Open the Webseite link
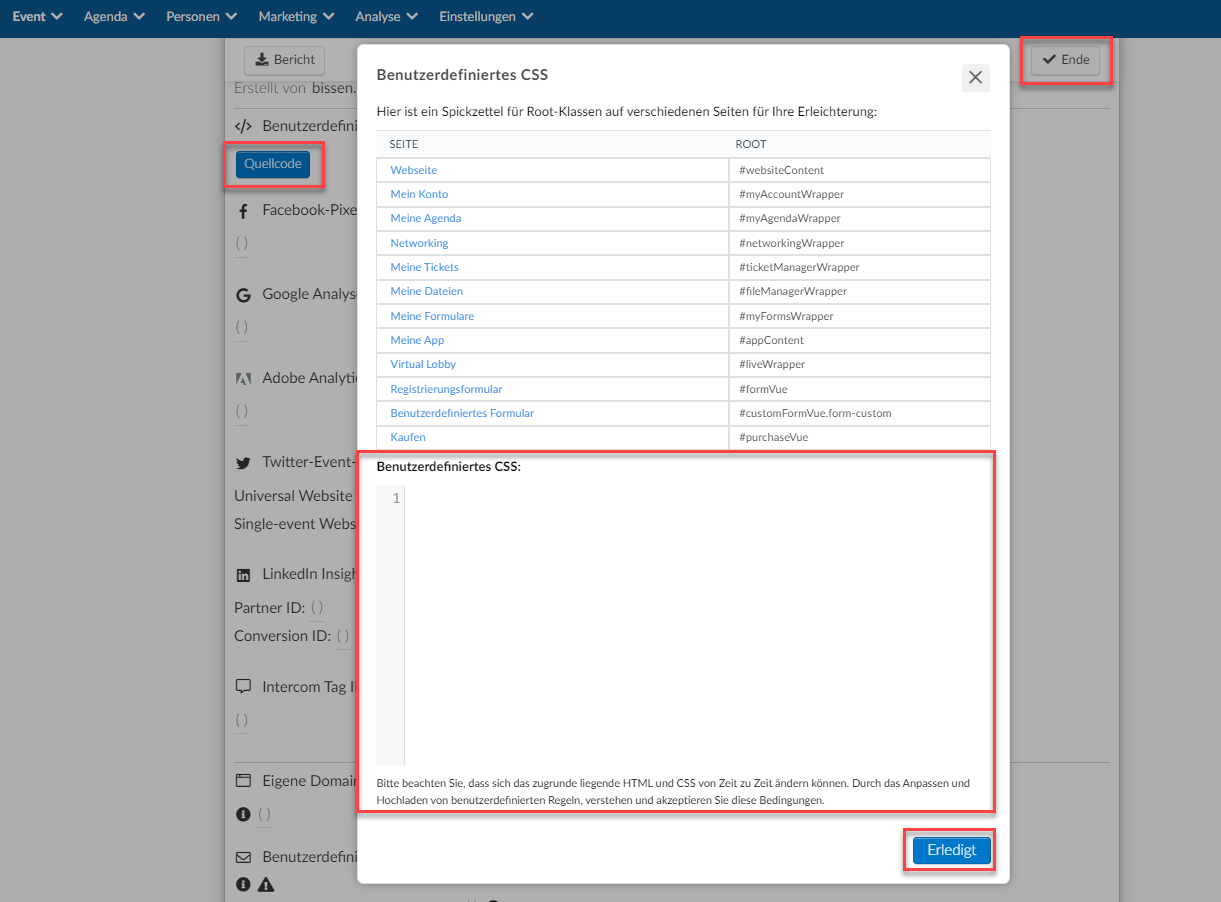 pos(413,170)
